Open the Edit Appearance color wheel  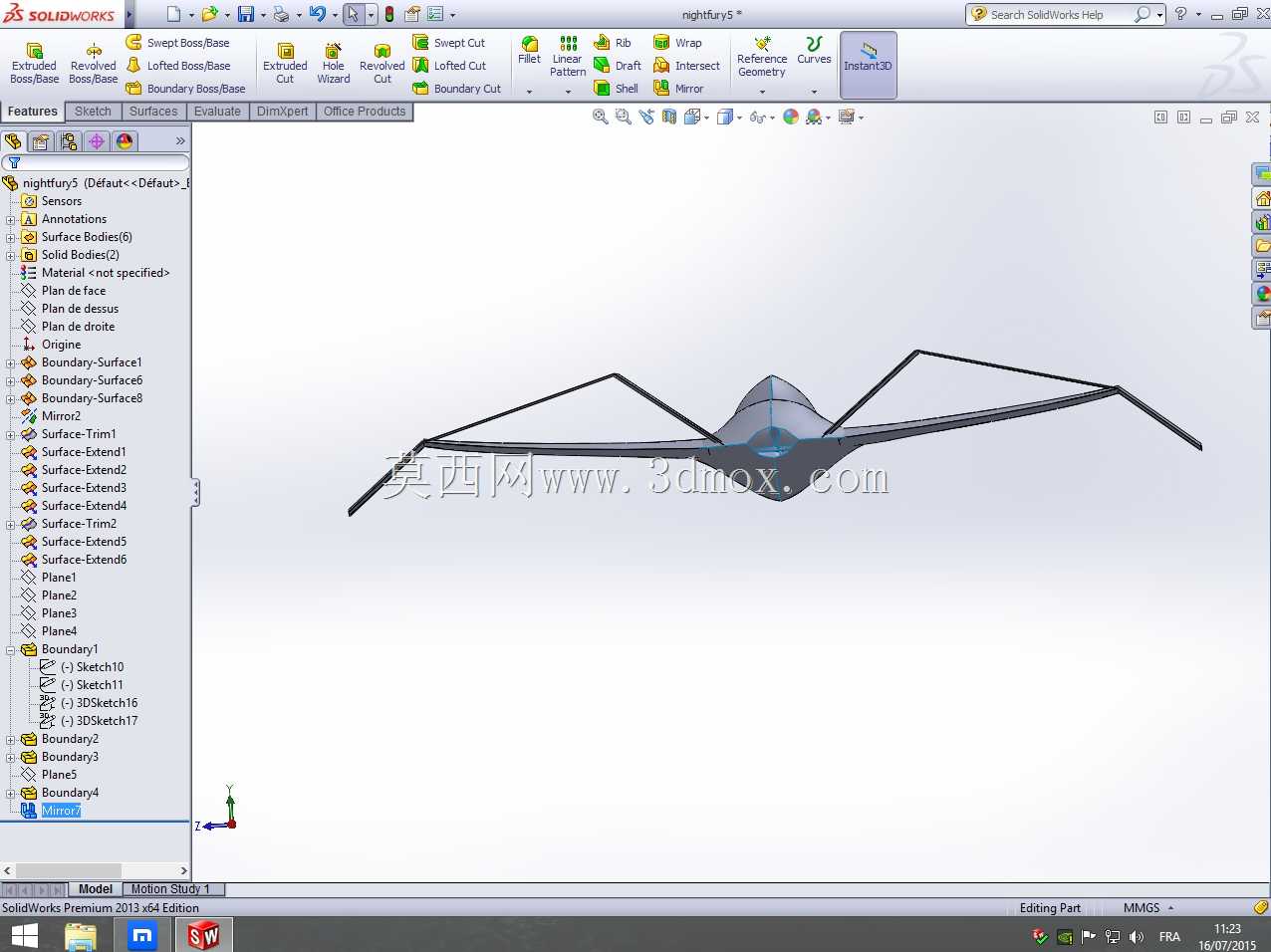click(791, 117)
